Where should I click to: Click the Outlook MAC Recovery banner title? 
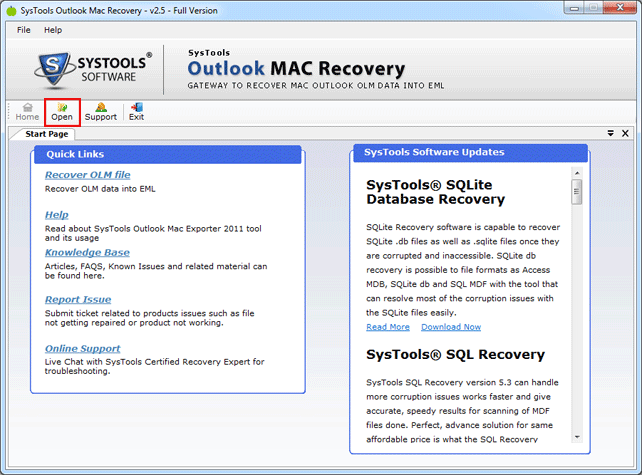(296, 69)
